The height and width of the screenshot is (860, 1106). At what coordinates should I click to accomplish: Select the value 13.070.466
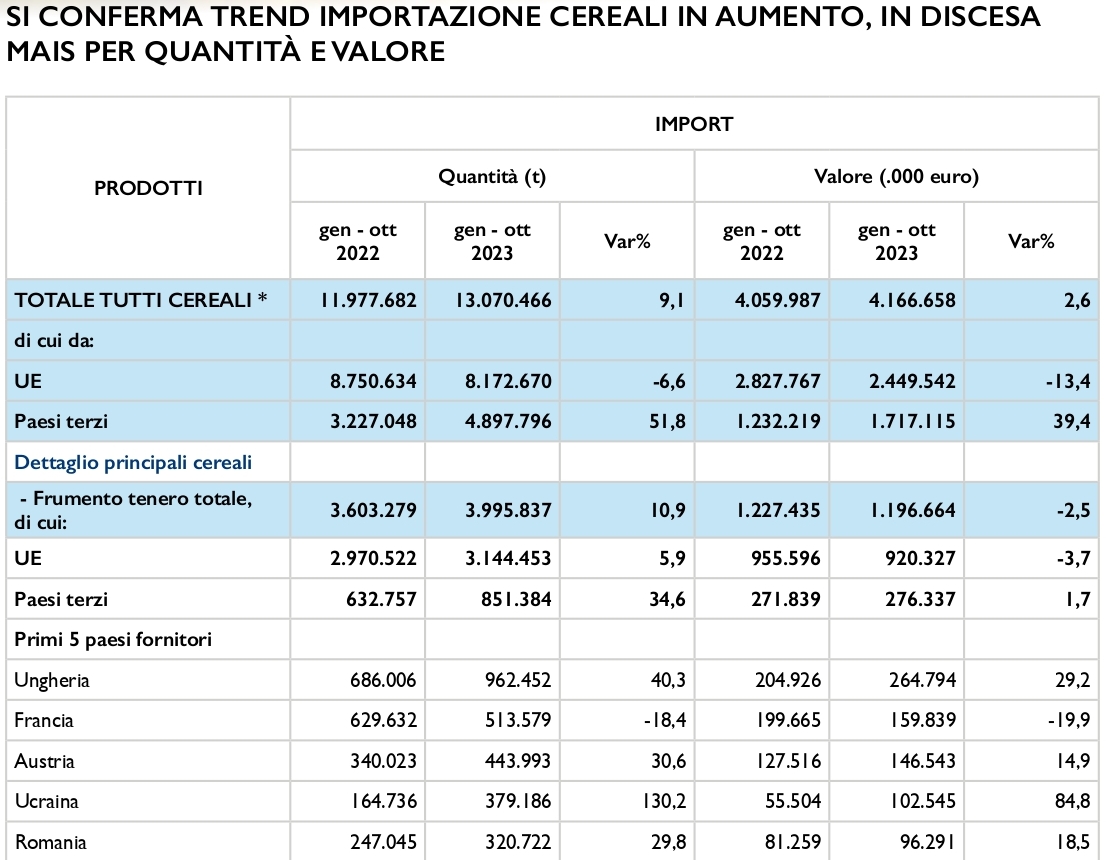(503, 301)
